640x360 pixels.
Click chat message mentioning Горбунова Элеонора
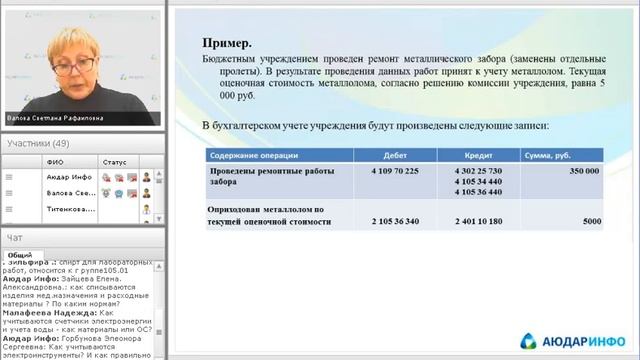77,347
